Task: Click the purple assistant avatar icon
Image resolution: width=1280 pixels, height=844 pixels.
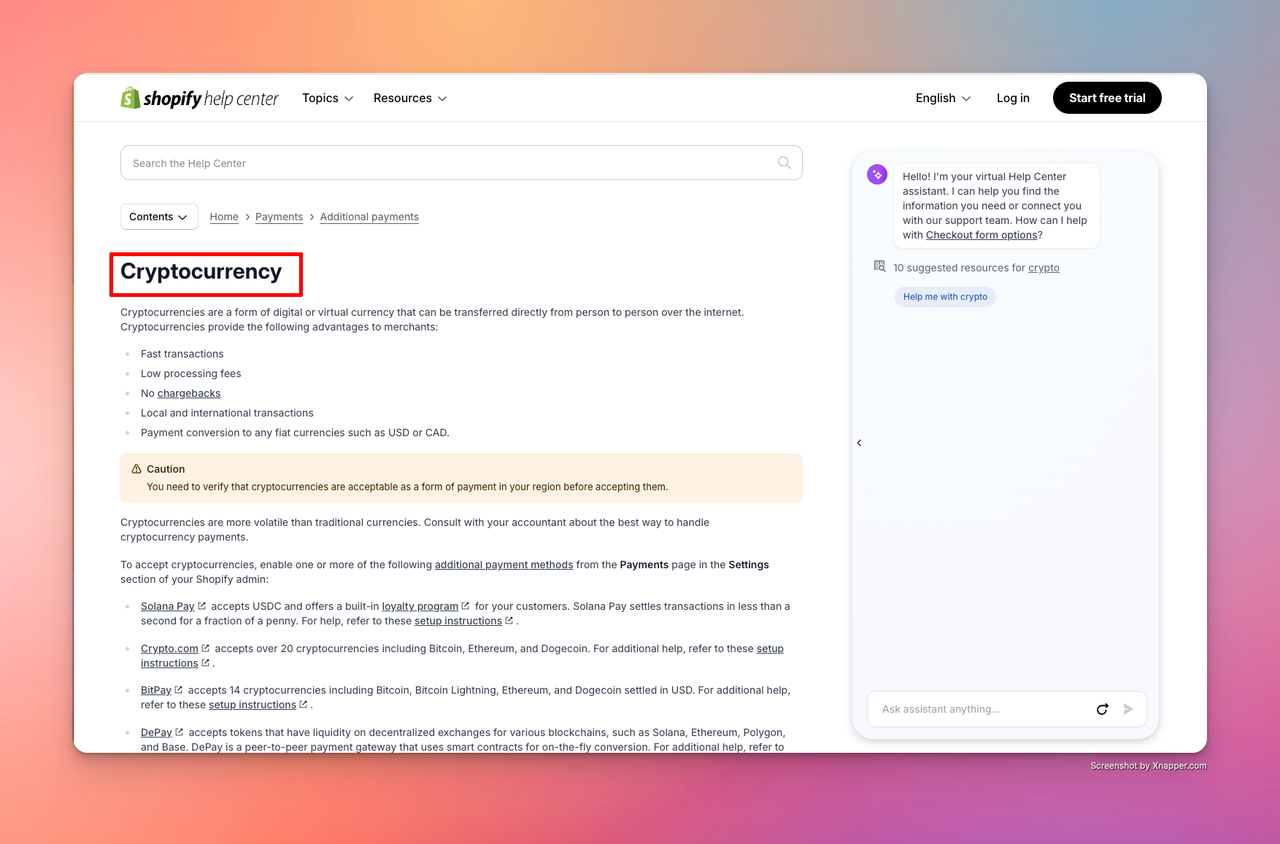Action: point(877,175)
